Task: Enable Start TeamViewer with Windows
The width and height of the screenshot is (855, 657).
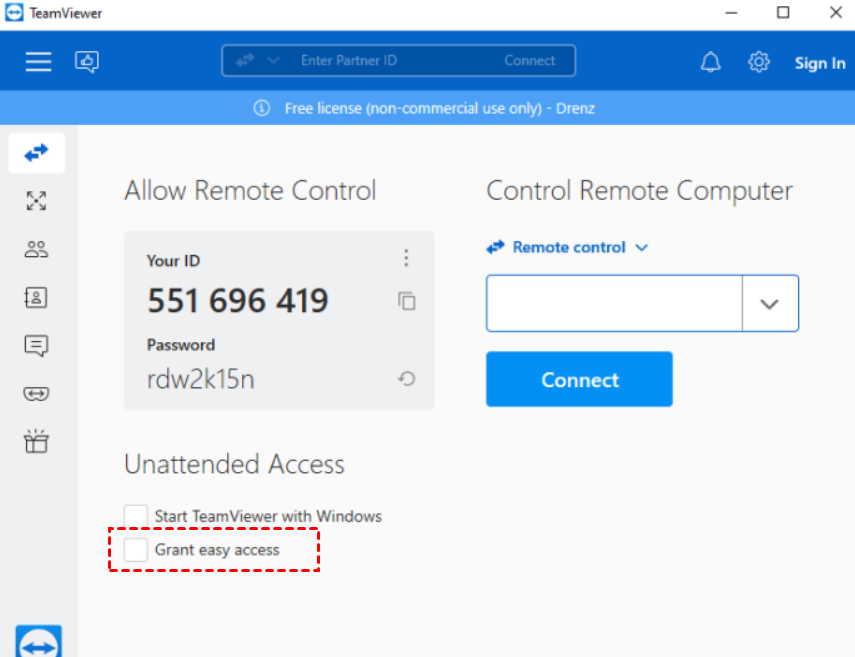Action: (x=136, y=516)
